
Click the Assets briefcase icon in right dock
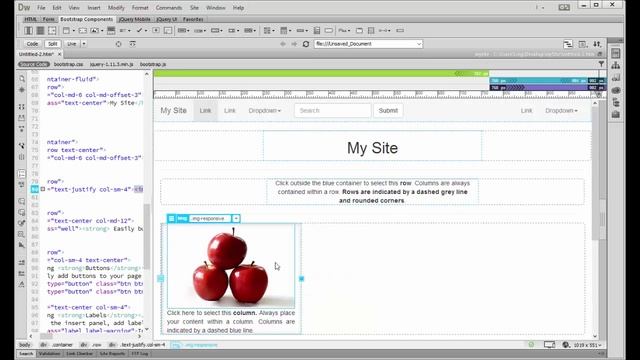616,114
